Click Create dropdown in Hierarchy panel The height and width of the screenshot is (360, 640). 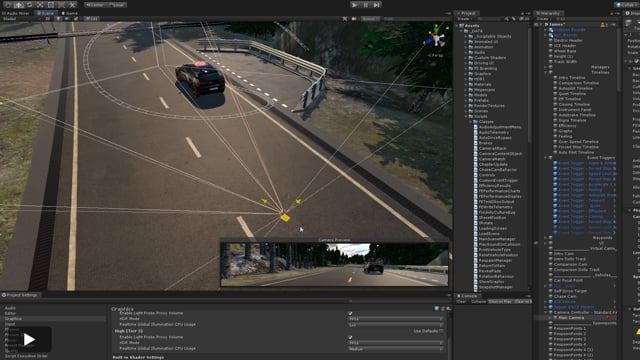543,19
